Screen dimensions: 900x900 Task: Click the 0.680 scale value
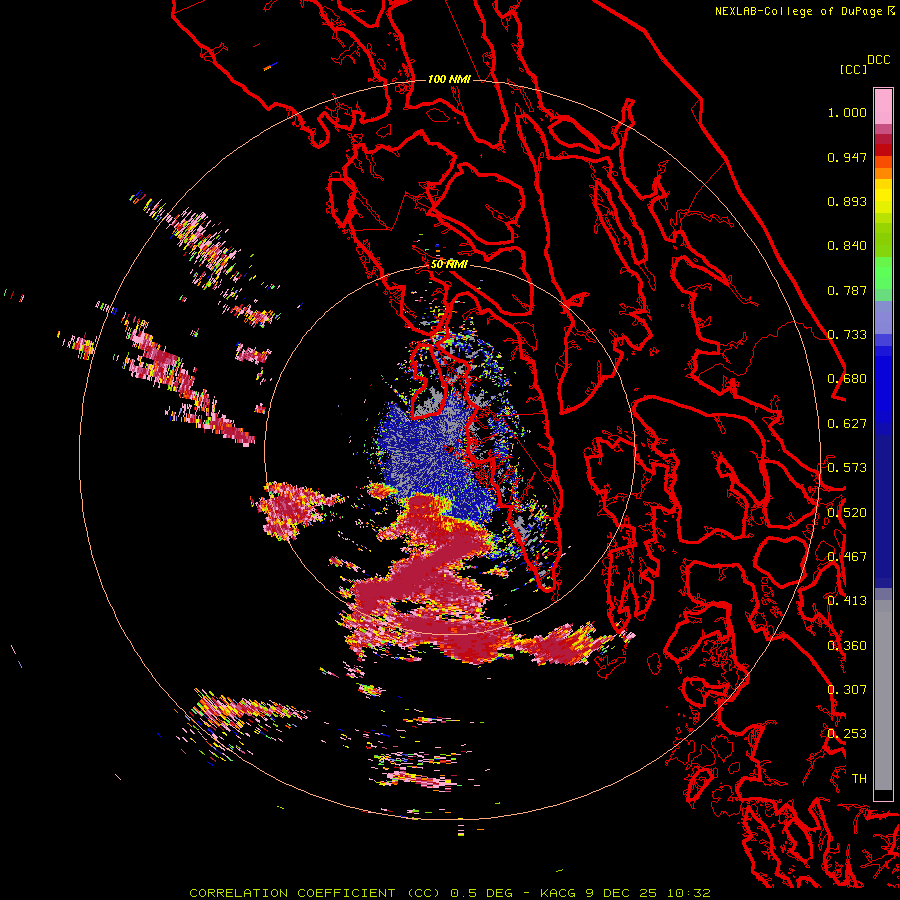[847, 379]
